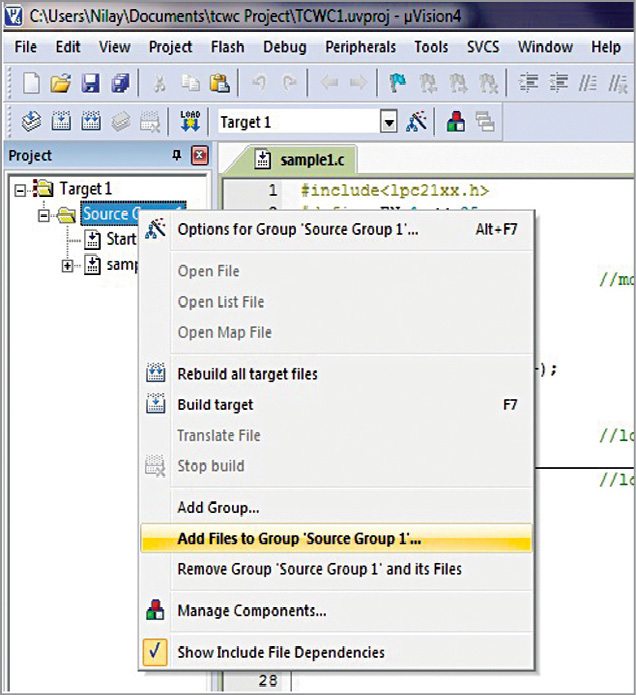Click the New file icon in toolbar
The image size is (636, 695).
(31, 84)
